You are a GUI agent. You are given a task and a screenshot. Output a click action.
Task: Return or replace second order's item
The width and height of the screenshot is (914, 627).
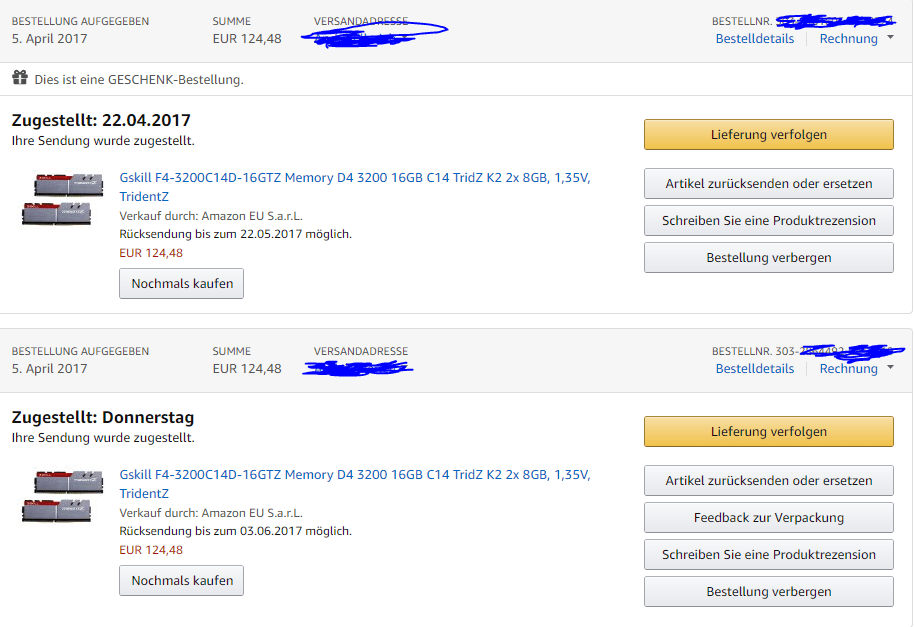coord(768,481)
